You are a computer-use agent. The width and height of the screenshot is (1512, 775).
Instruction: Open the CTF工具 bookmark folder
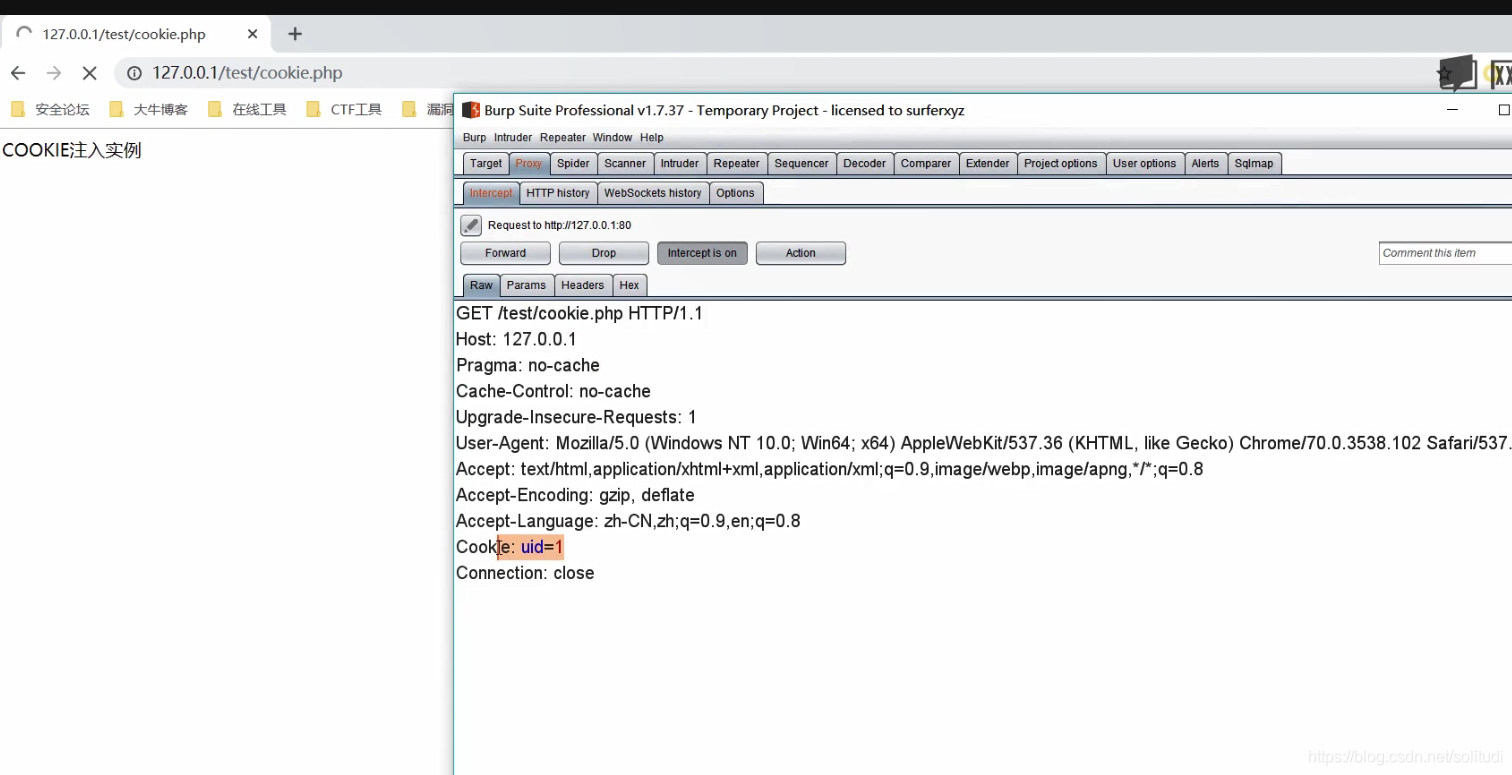344,109
